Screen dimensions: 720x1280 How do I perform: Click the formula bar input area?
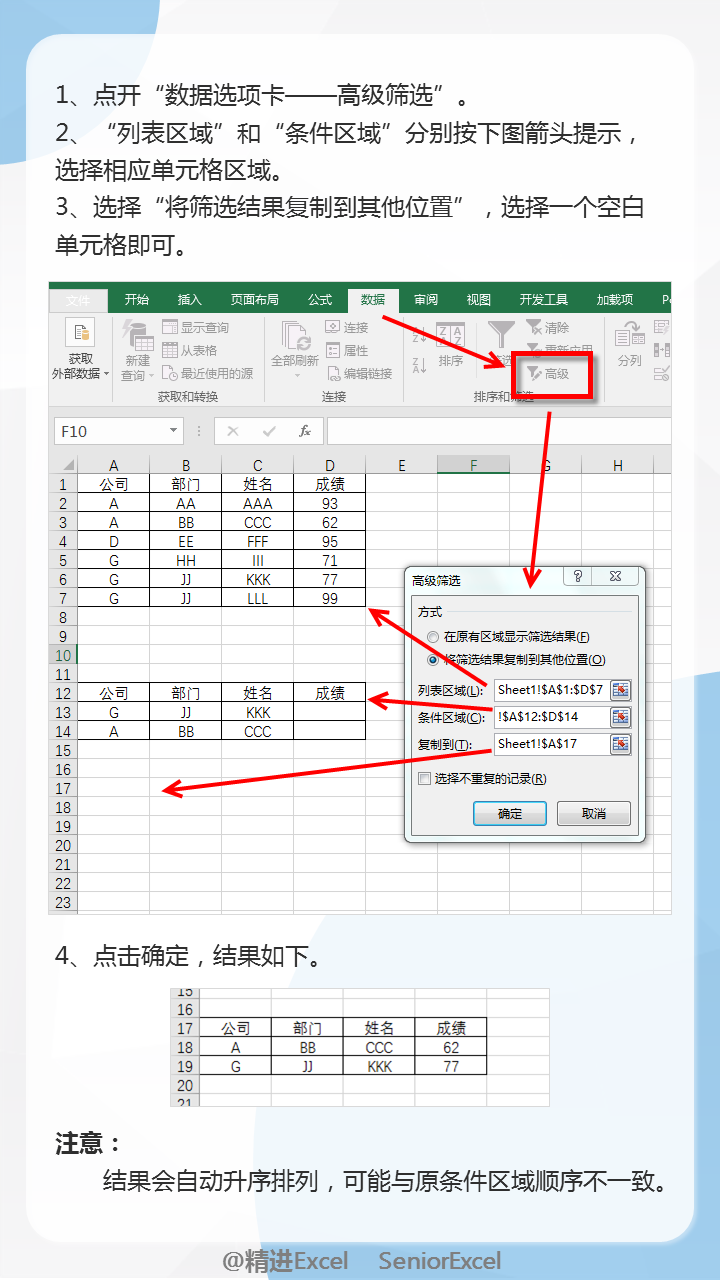coord(499,431)
